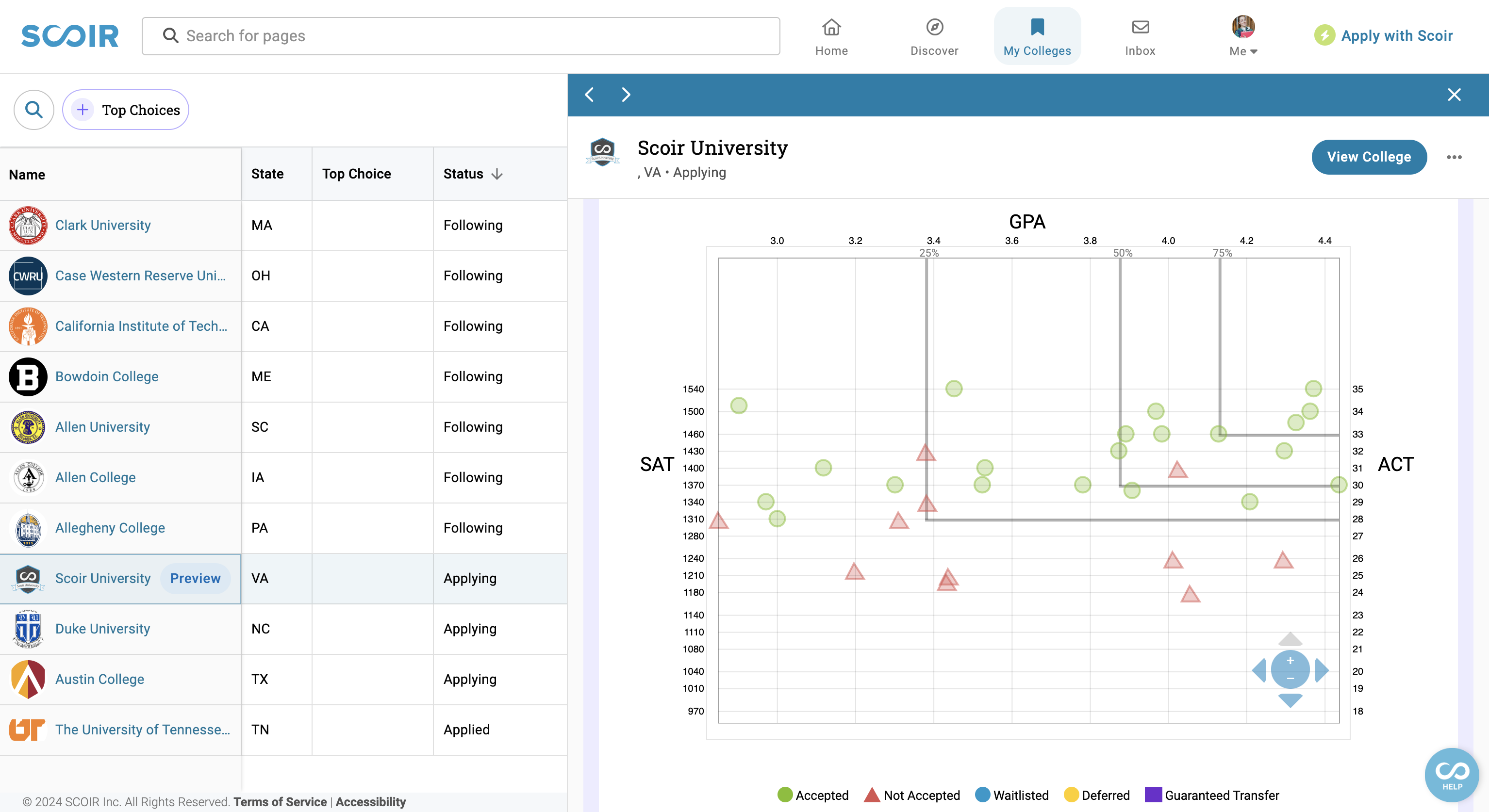Image resolution: width=1489 pixels, height=812 pixels.
Task: Zoom out the scattergram with minus
Action: tap(1290, 679)
